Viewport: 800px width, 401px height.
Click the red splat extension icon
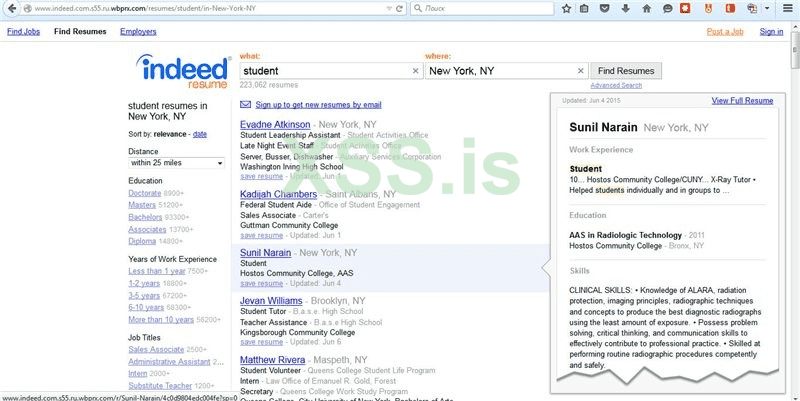click(x=685, y=8)
